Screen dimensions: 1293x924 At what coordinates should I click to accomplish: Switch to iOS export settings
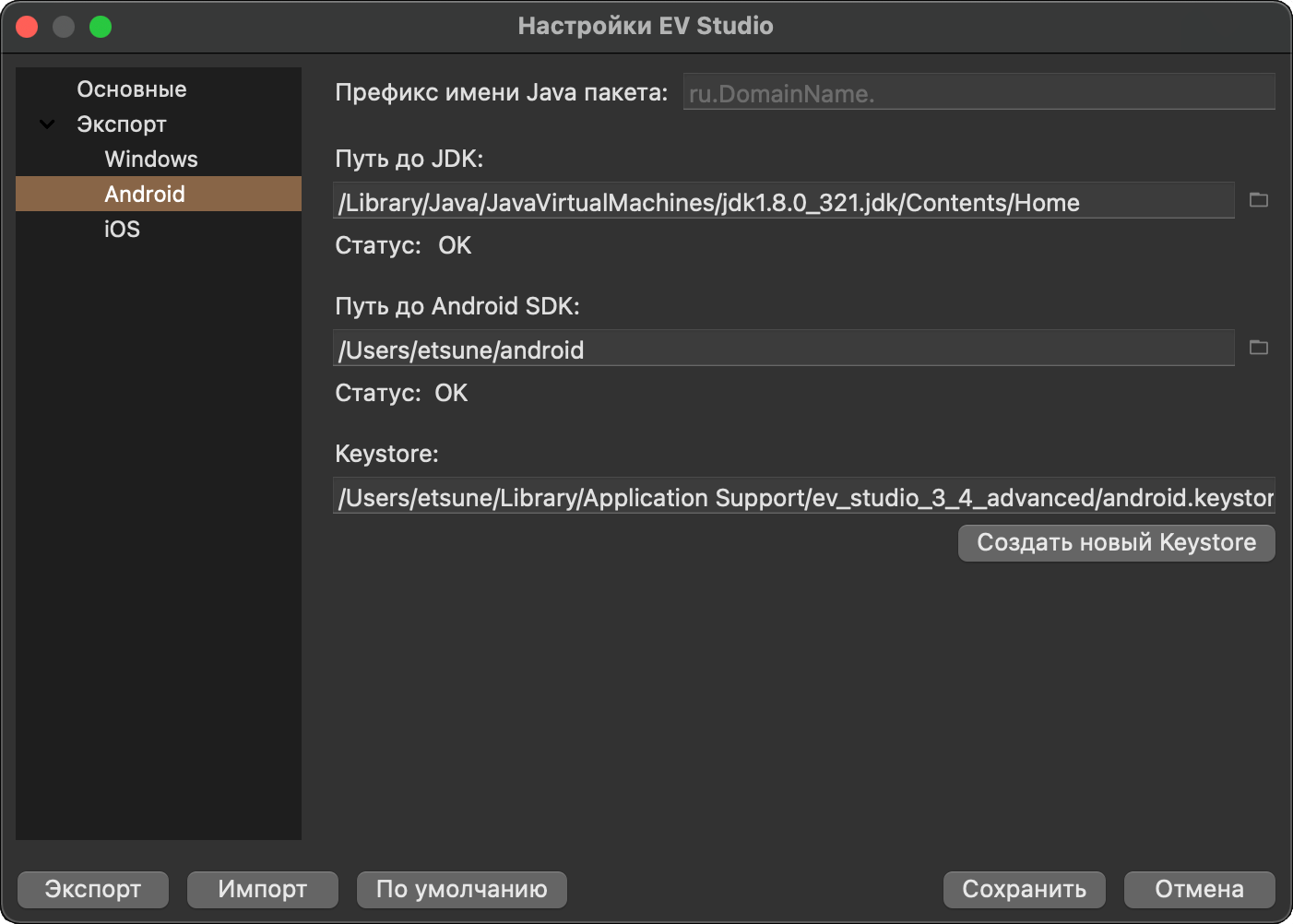click(122, 230)
